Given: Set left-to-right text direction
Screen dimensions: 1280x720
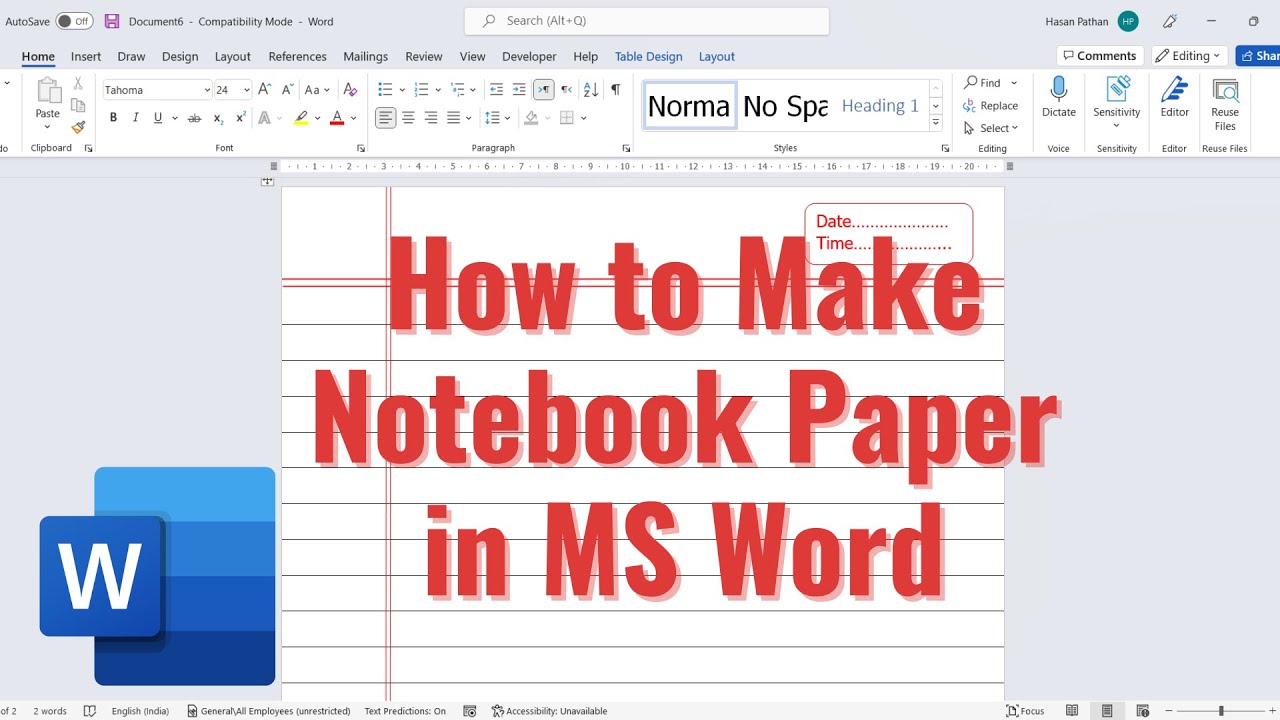Looking at the screenshot, I should (543, 90).
